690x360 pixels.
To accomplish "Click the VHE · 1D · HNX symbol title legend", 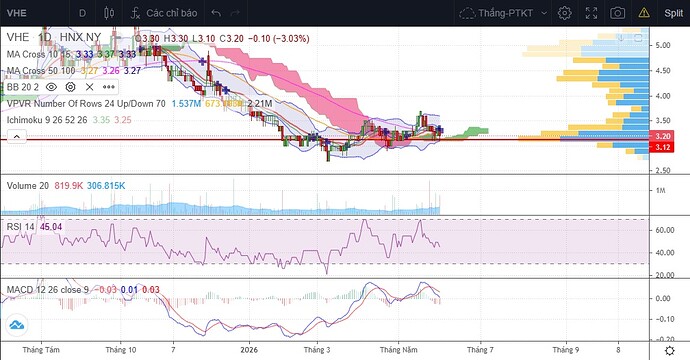I will coord(54,37).
